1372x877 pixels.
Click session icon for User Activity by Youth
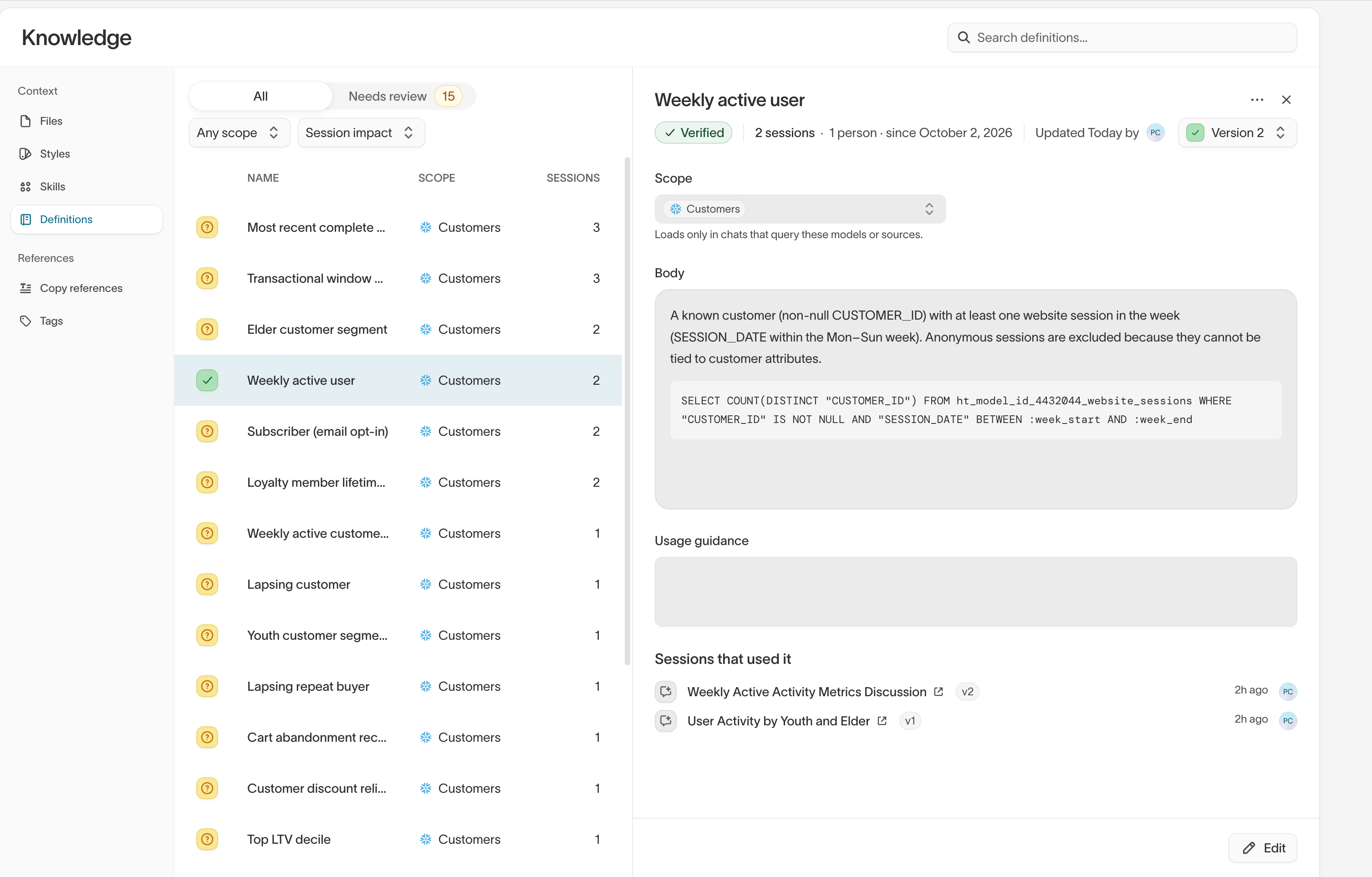pos(665,721)
